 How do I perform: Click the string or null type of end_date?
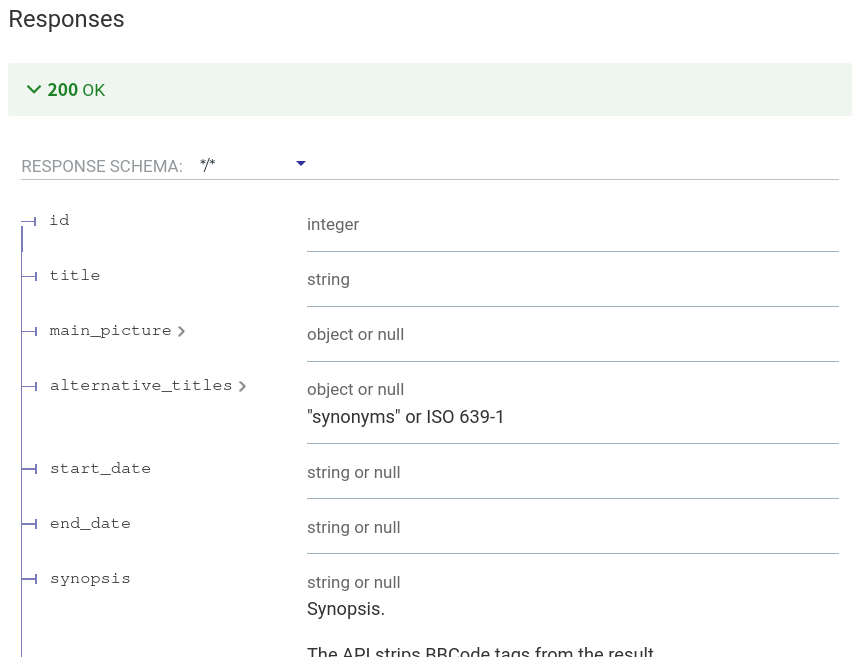click(353, 527)
